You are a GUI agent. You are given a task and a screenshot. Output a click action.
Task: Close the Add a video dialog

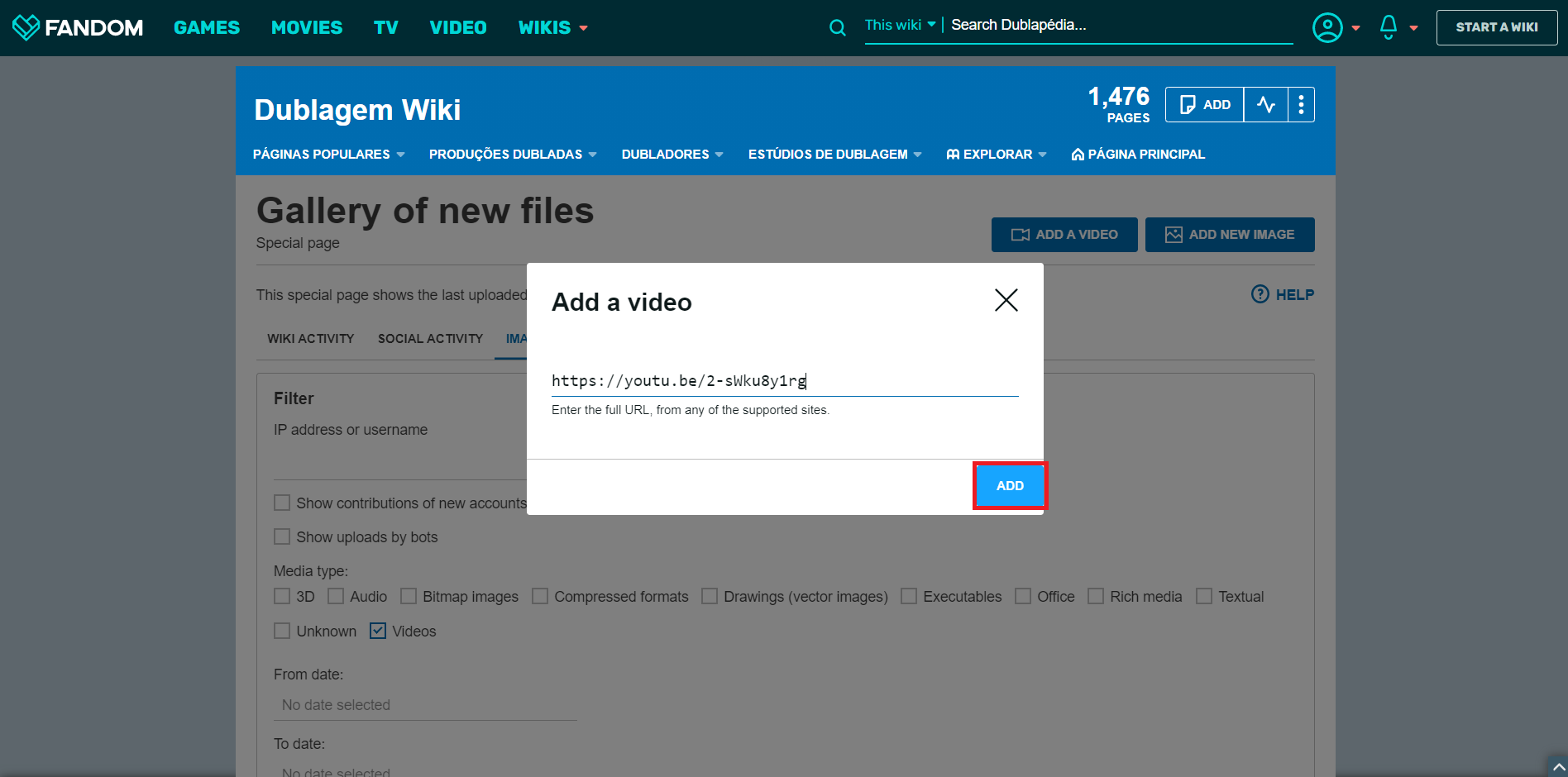click(1006, 300)
